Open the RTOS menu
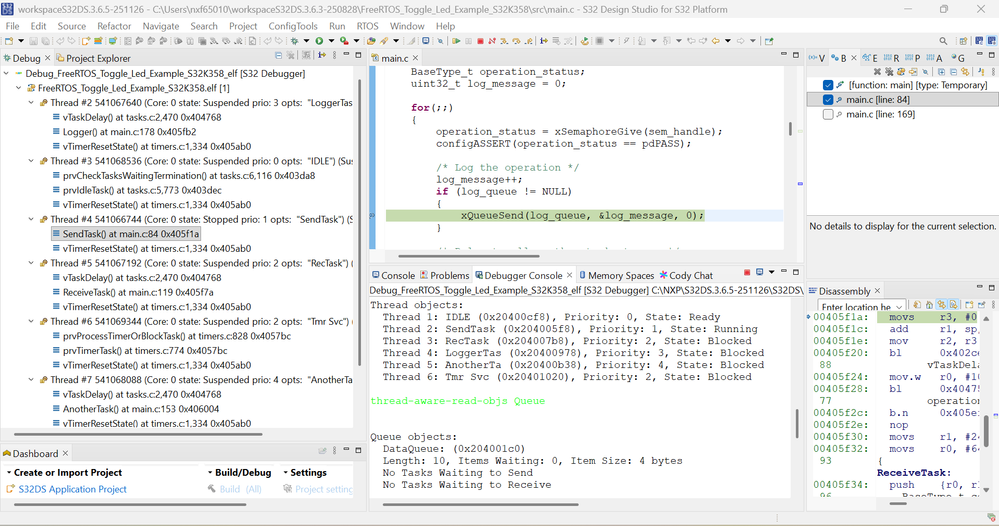Screen dimensions: 999x526 point(367,26)
